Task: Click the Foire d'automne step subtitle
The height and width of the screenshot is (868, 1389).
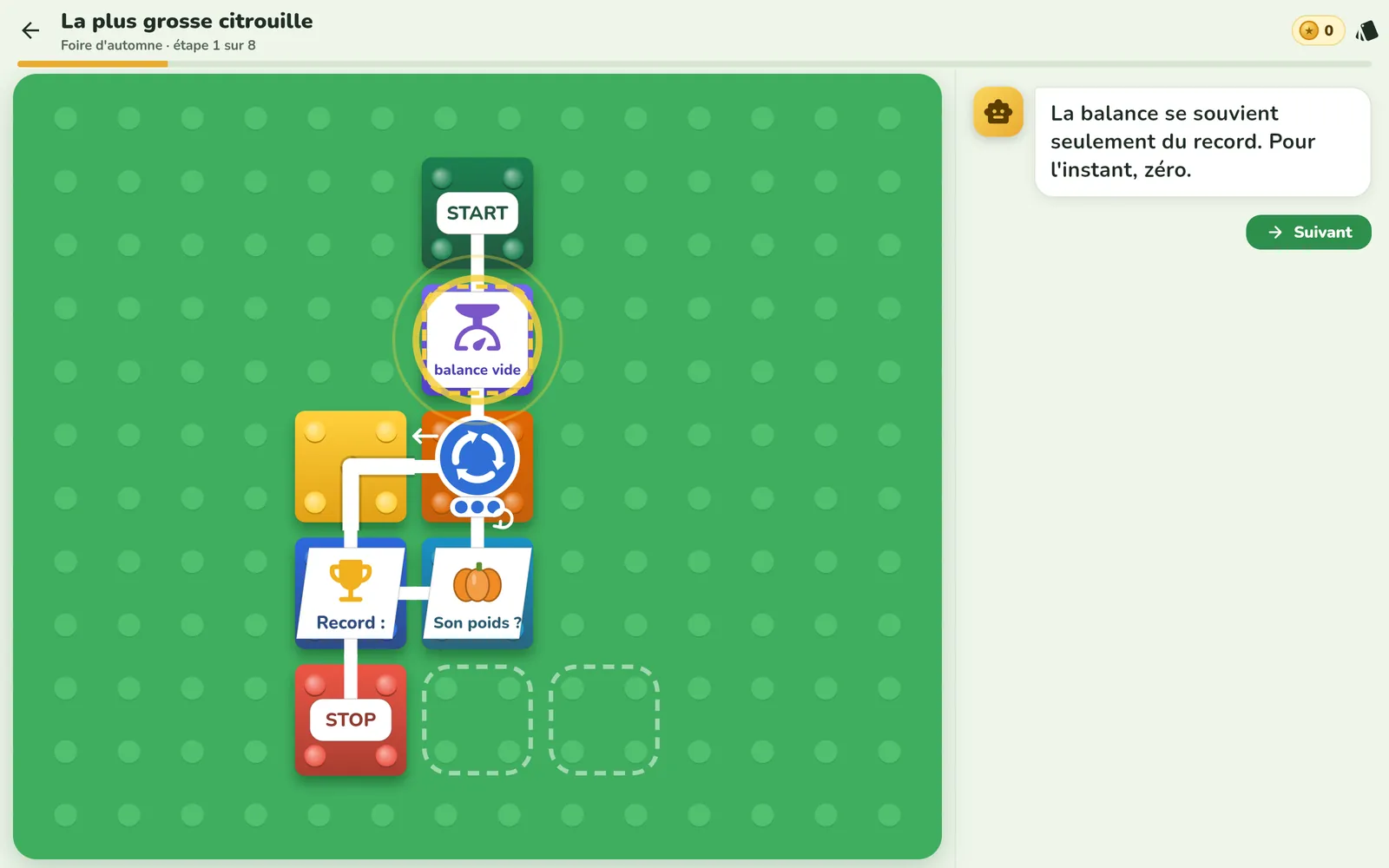Action: click(x=158, y=45)
